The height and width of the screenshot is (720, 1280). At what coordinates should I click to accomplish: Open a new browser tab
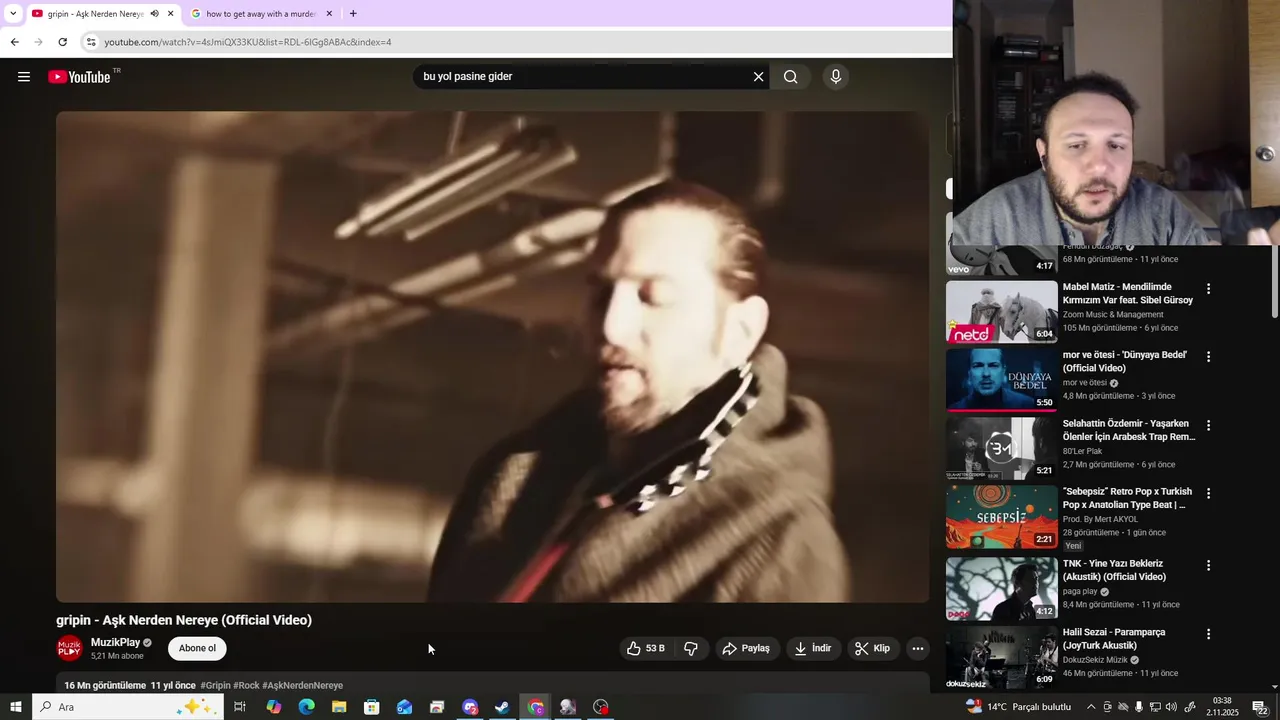[x=353, y=14]
